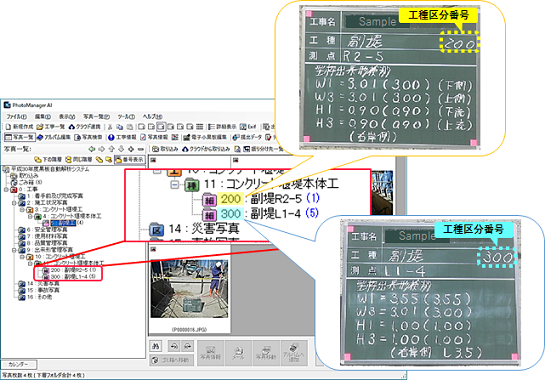
Task: Click the Exif toolbar button
Action: (x=248, y=127)
